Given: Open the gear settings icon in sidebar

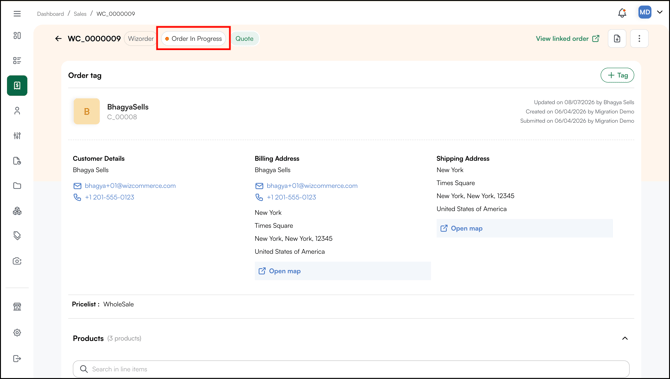Looking at the screenshot, I should tap(17, 332).
